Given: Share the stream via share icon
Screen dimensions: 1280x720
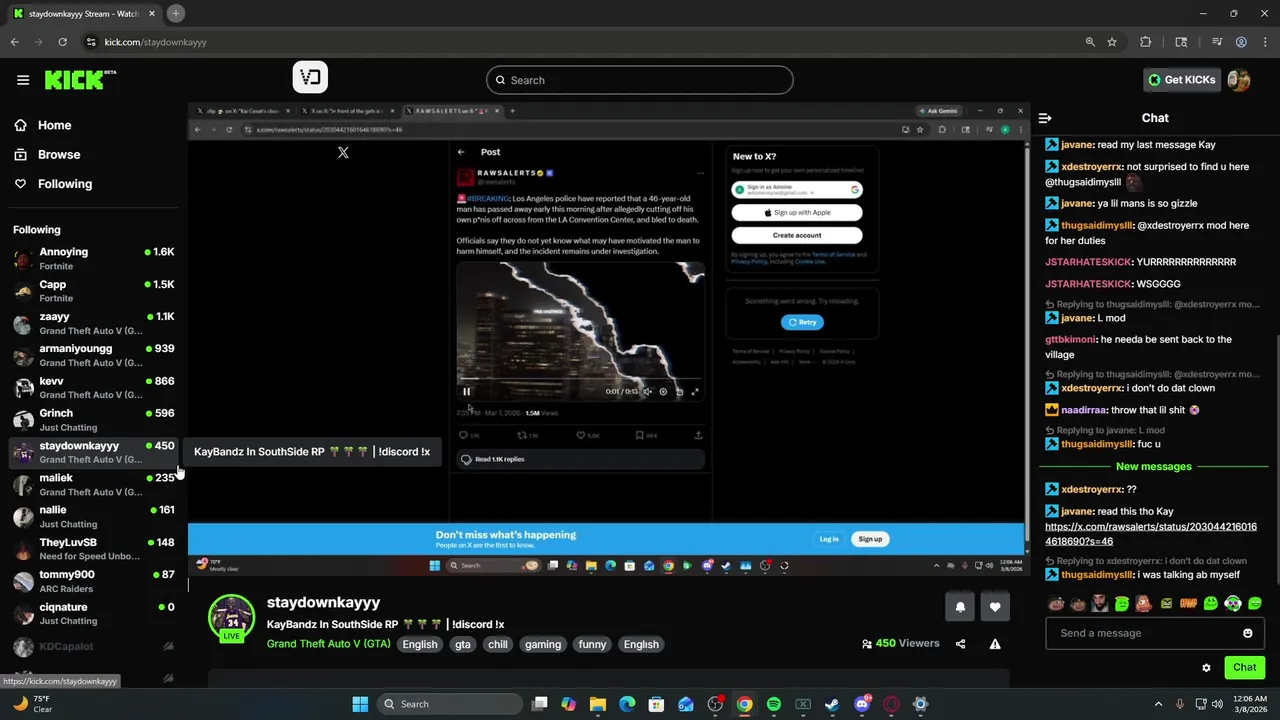Looking at the screenshot, I should (x=961, y=644).
